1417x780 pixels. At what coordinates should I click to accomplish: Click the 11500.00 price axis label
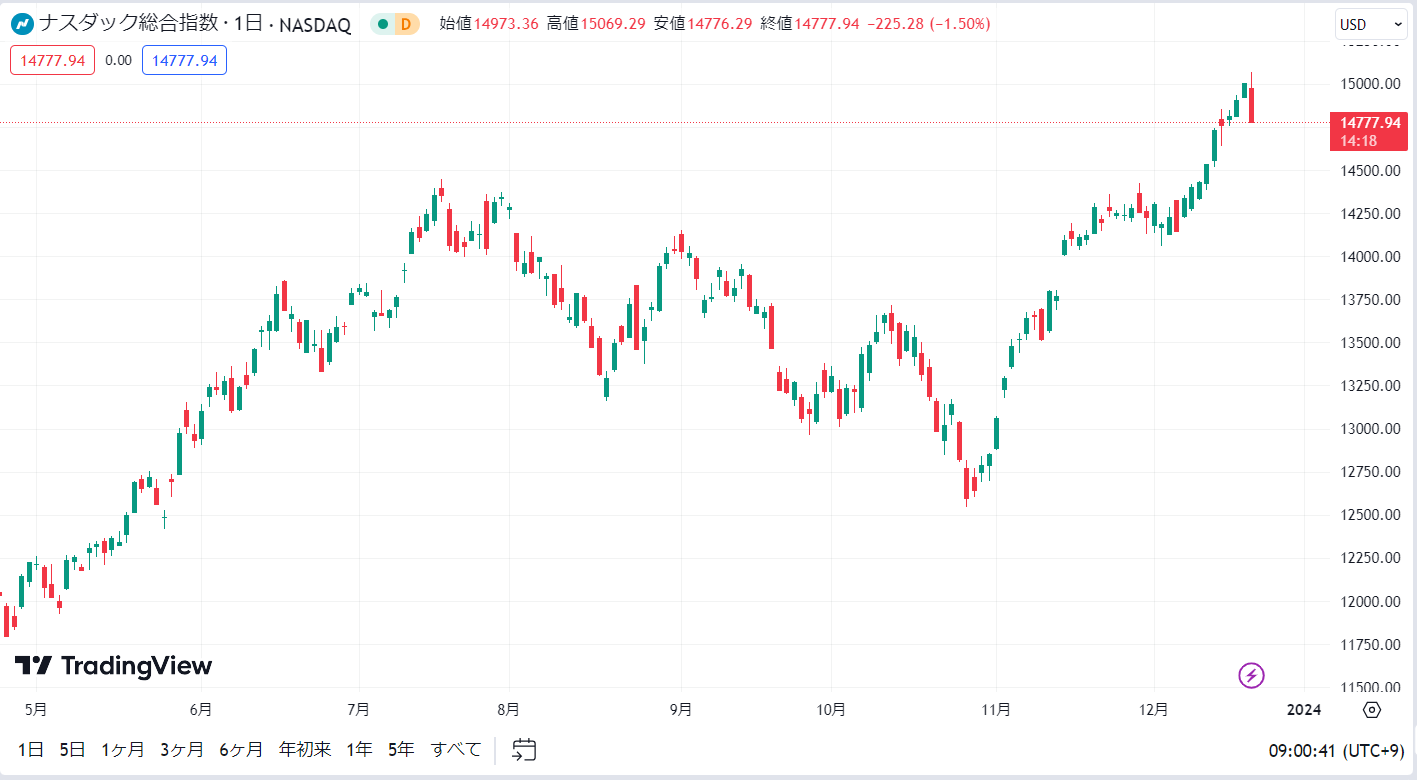click(x=1370, y=688)
